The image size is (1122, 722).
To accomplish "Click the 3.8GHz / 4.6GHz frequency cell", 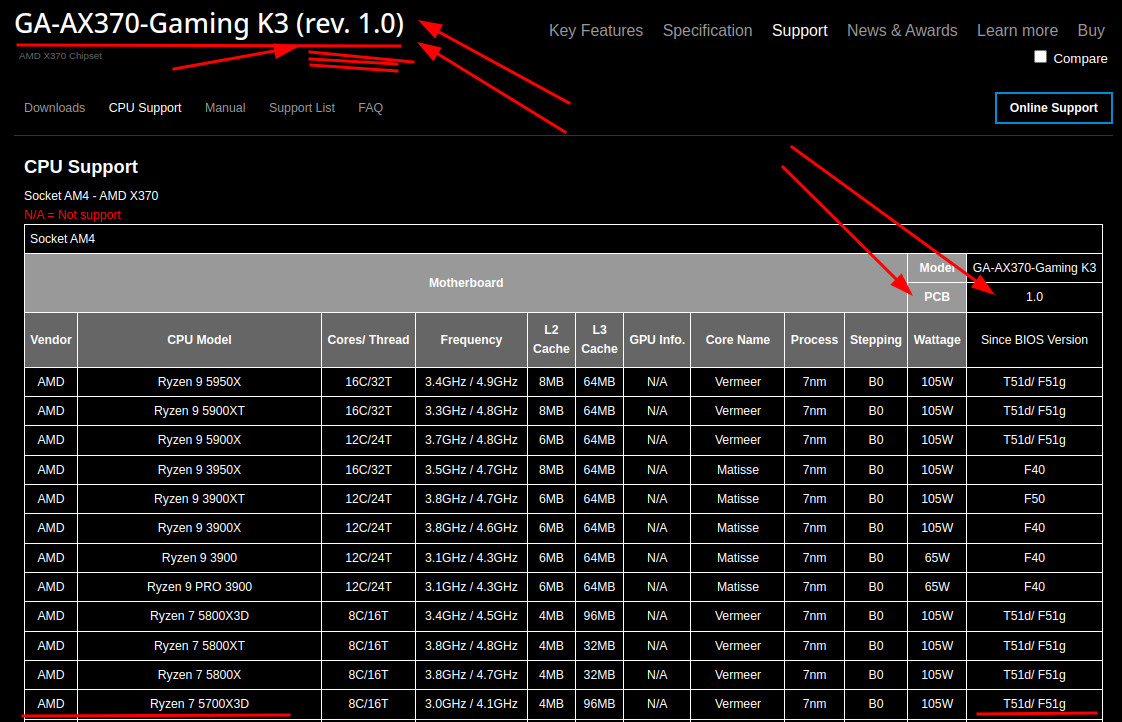I will tap(471, 528).
